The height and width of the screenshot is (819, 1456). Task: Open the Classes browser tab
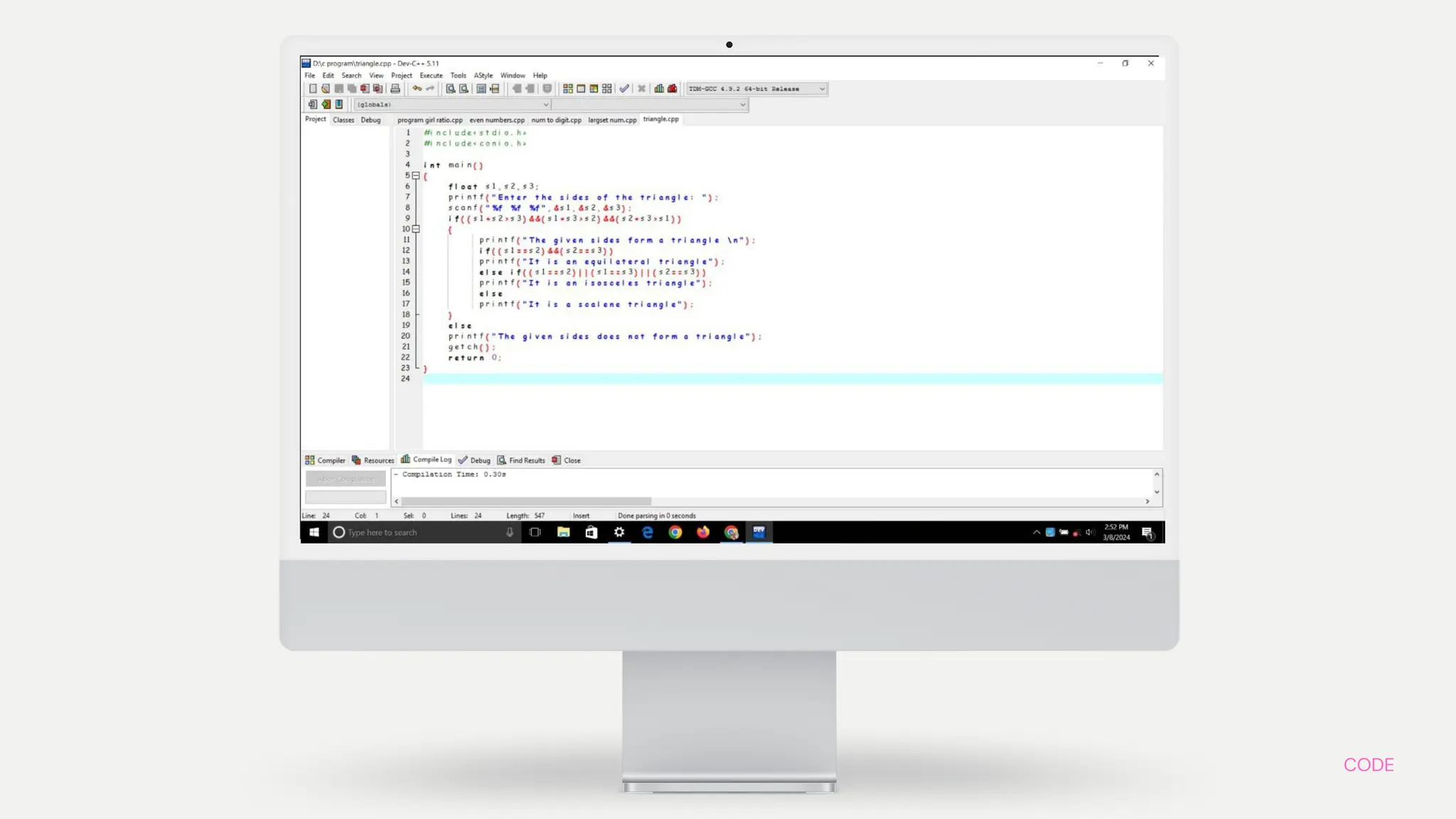click(343, 120)
